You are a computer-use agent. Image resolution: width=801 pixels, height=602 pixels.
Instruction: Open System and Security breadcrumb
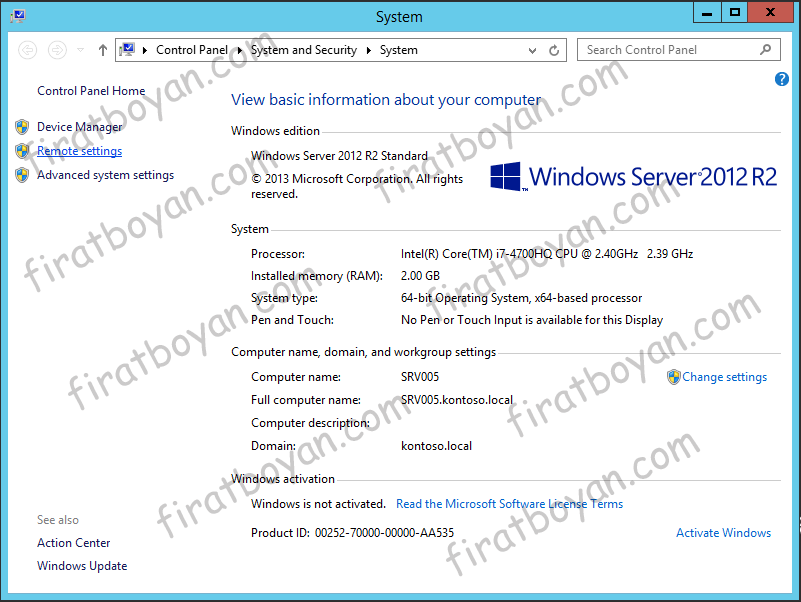[x=303, y=50]
